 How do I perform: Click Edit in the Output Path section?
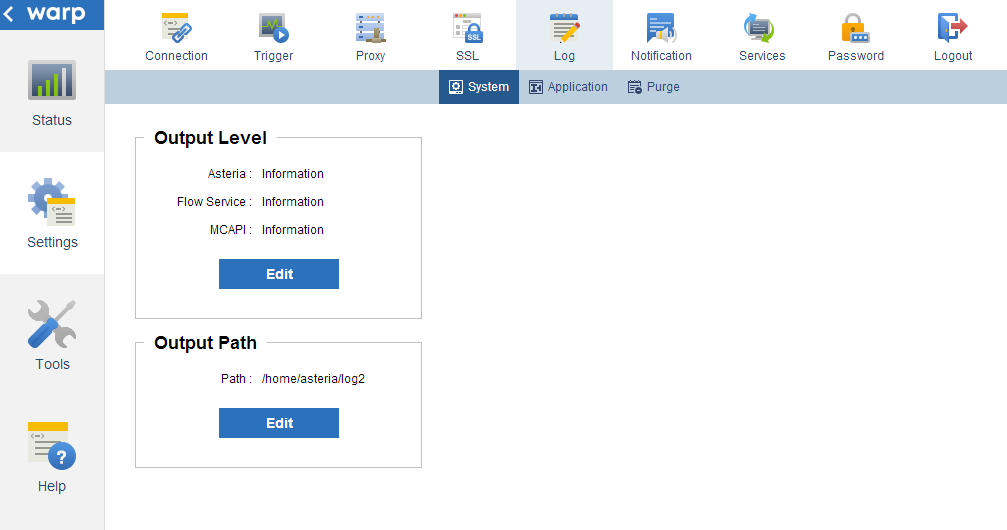click(279, 423)
